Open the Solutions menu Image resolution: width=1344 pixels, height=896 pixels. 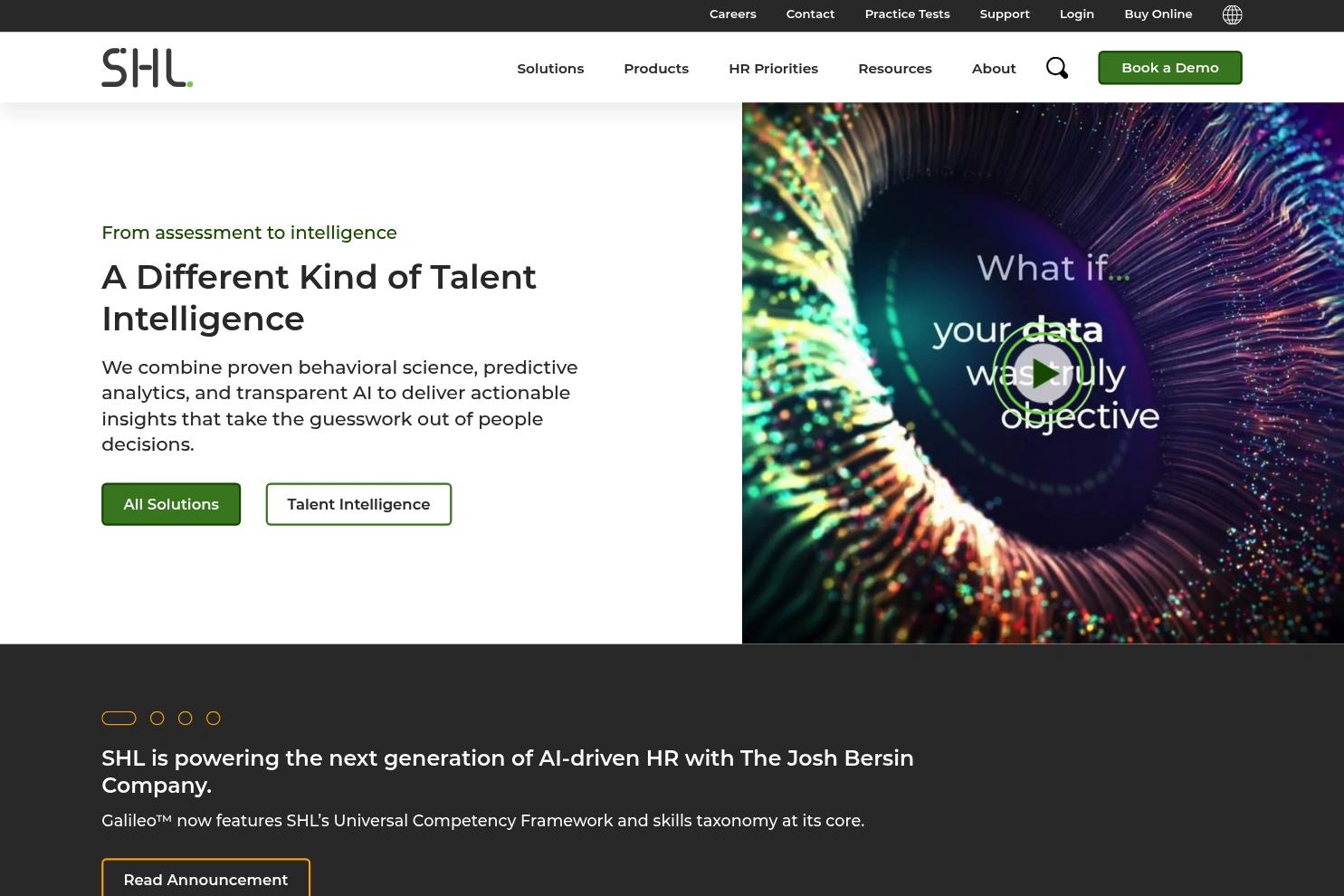tap(550, 69)
